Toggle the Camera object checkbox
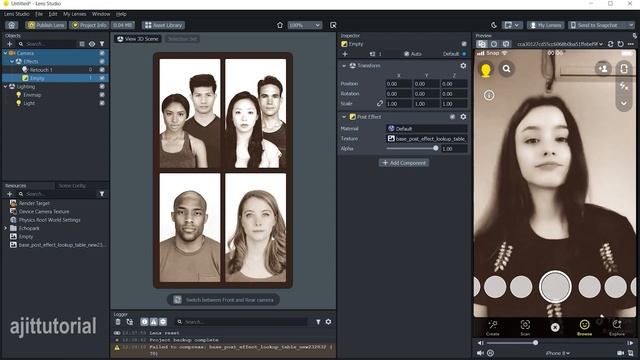The image size is (640, 360). pyautogui.click(x=102, y=53)
